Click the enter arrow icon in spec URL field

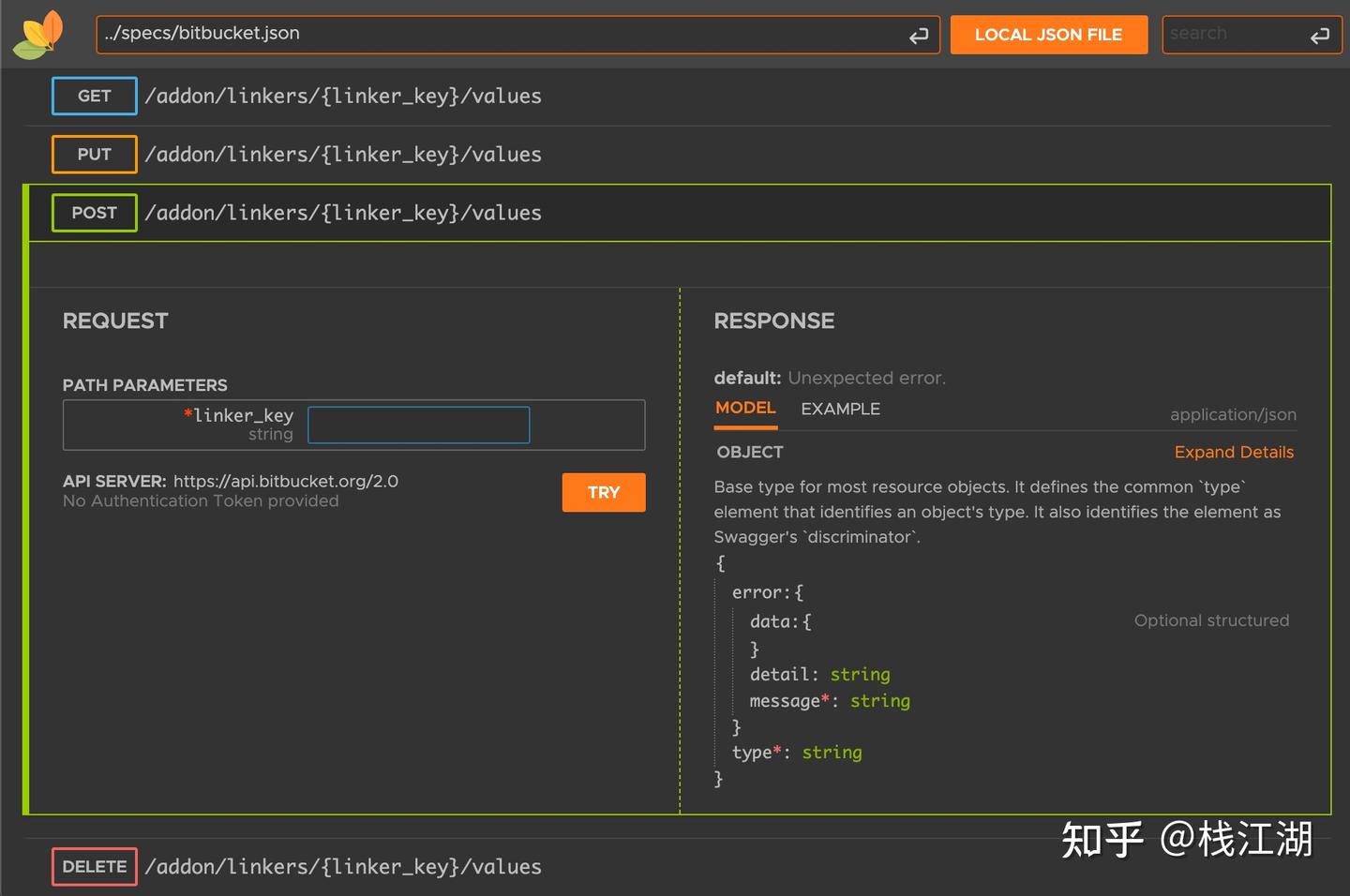click(x=919, y=36)
